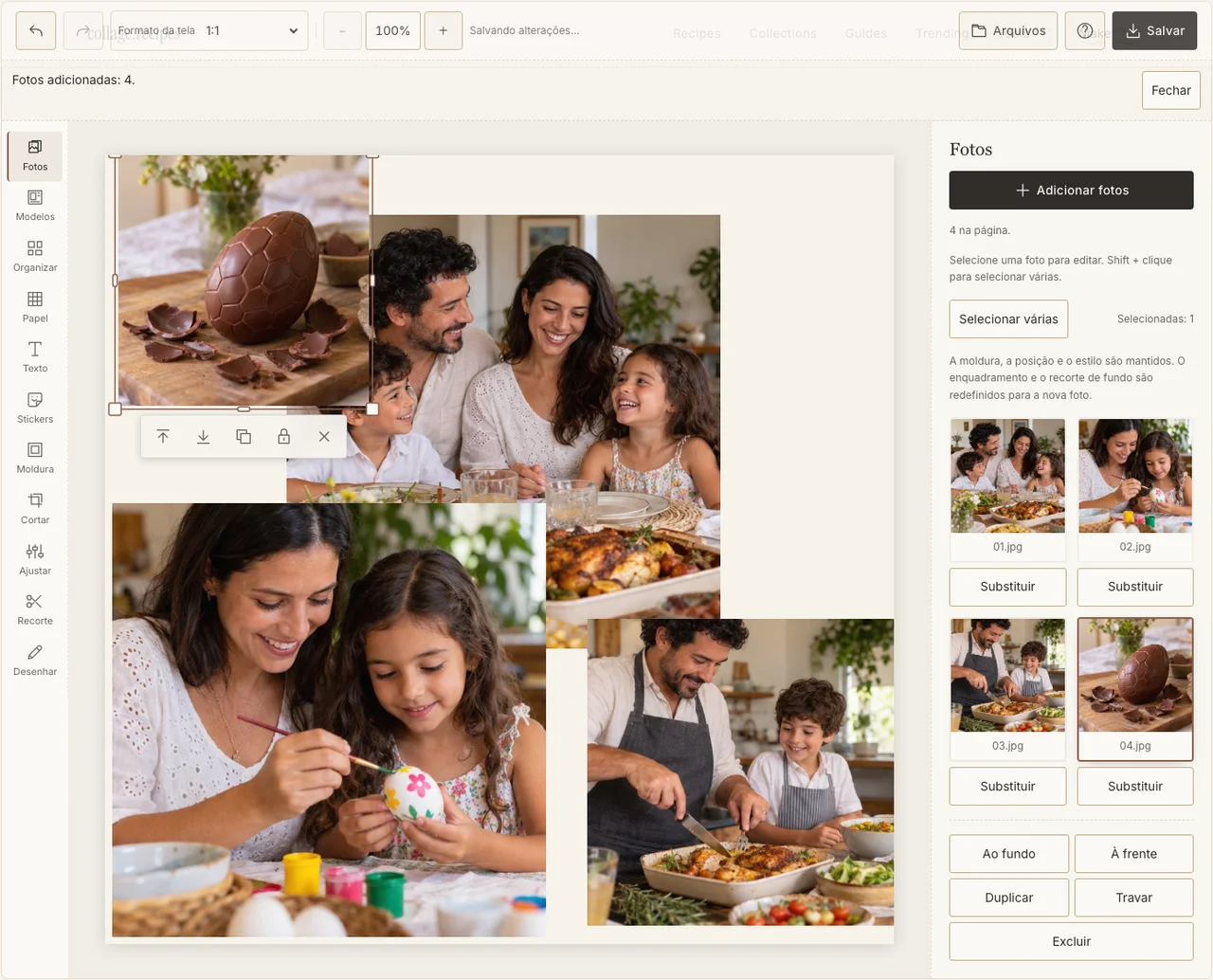Select the Recorte cutout tool

pos(35,609)
